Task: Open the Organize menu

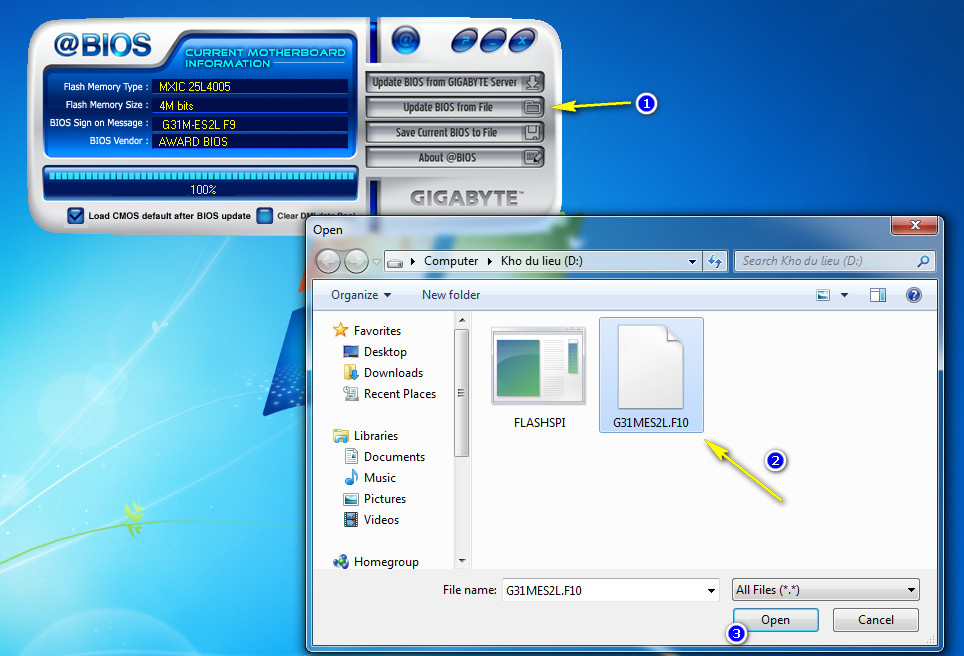Action: [361, 295]
